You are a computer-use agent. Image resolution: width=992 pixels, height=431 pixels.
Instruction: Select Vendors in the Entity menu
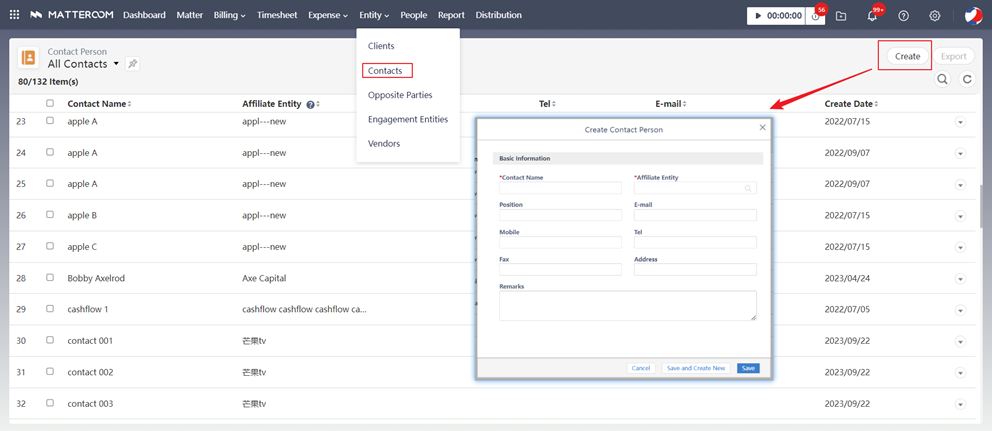tap(384, 144)
